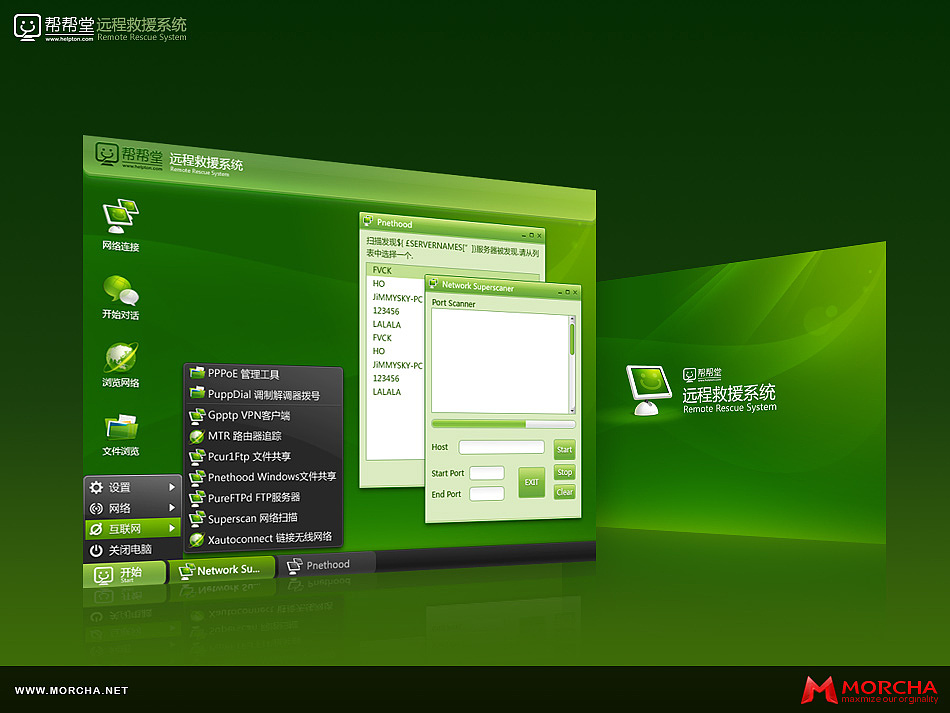Click the Gpptp VPN客户端 icon
Image resolution: width=950 pixels, height=713 pixels.
click(x=196, y=415)
